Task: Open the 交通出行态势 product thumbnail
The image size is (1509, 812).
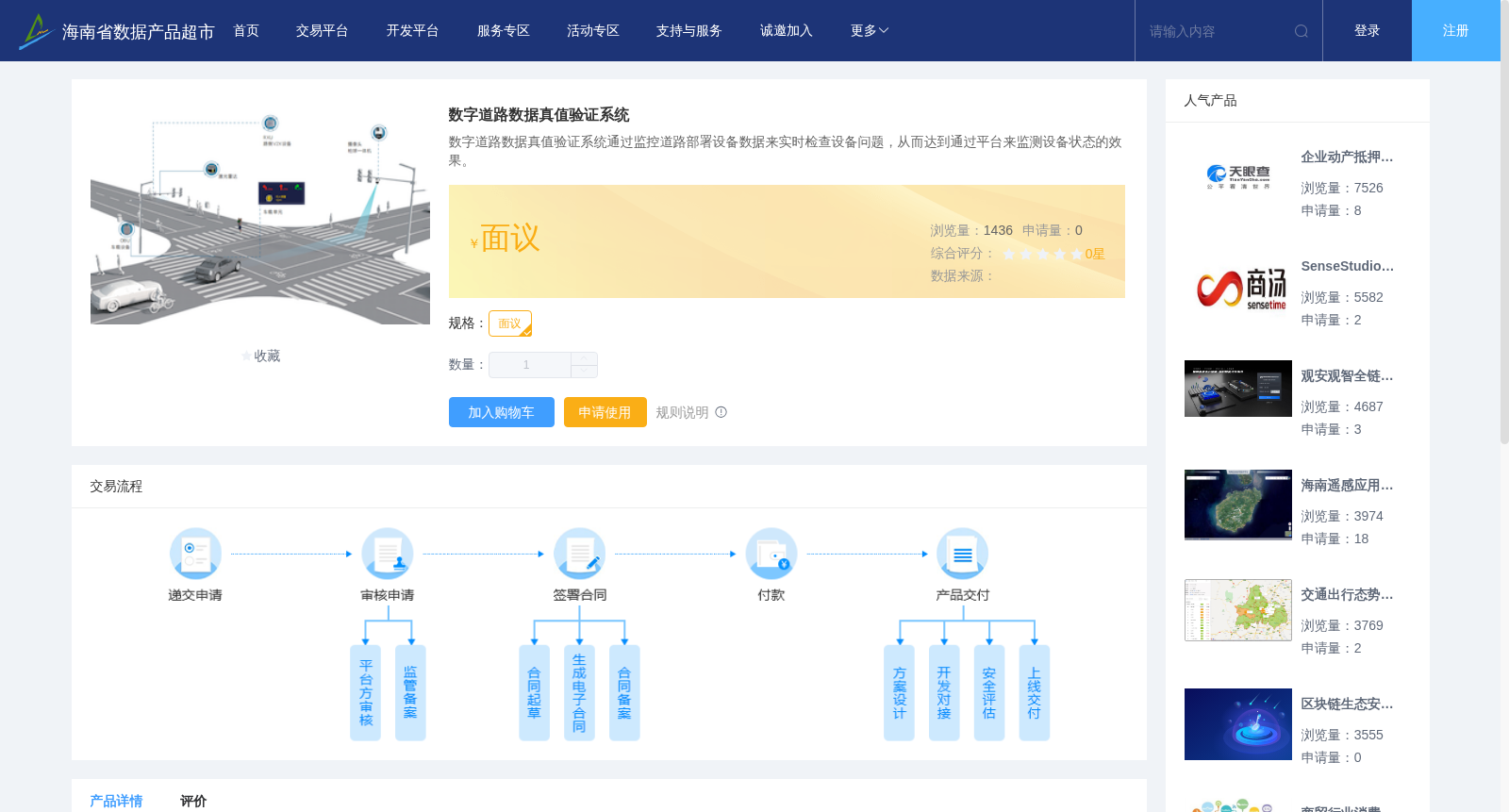Action: 1238,610
